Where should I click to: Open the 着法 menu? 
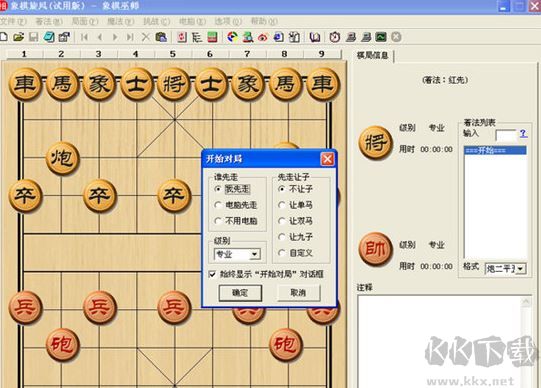[49, 21]
